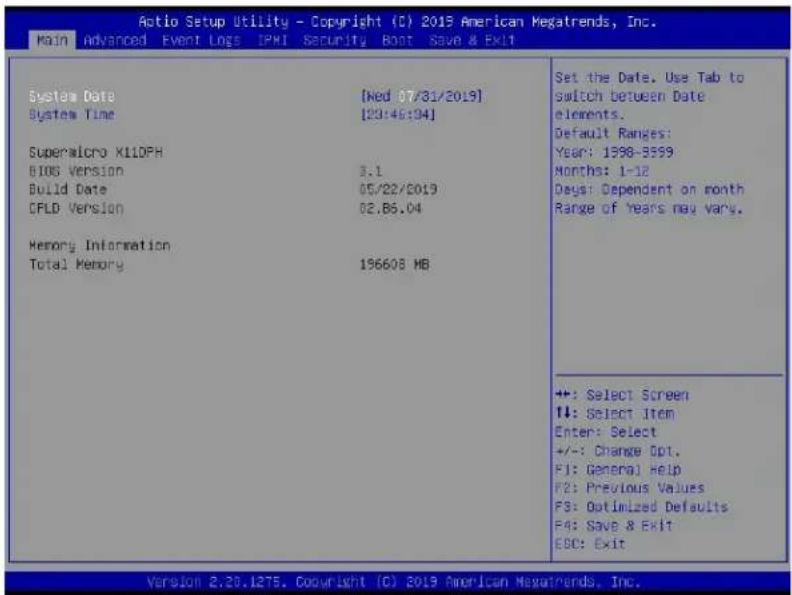The width and height of the screenshot is (792, 595).
Task: Open the Security tab
Action: point(334,40)
